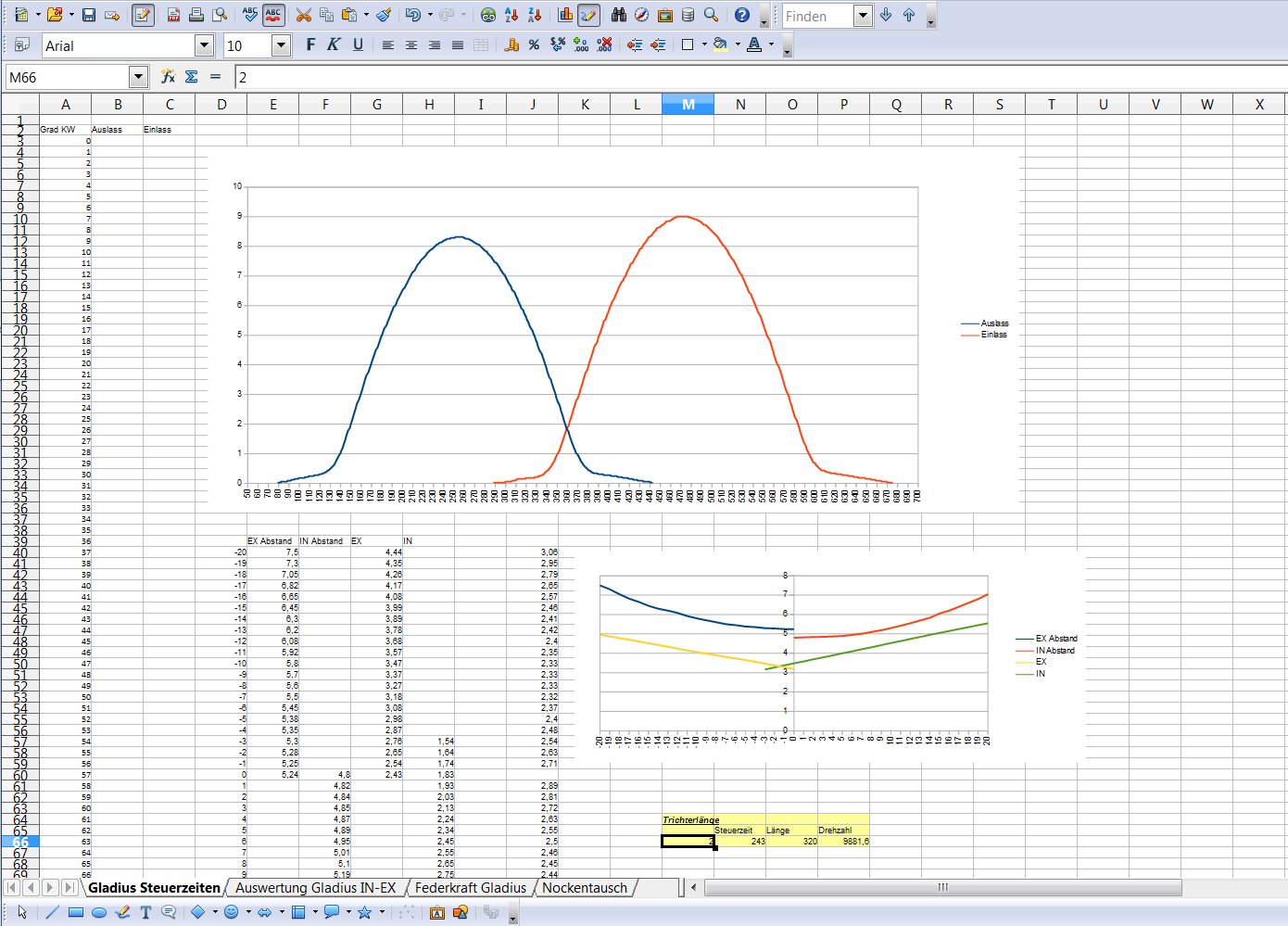
Task: Open the font size dropdown
Action: tap(281, 45)
